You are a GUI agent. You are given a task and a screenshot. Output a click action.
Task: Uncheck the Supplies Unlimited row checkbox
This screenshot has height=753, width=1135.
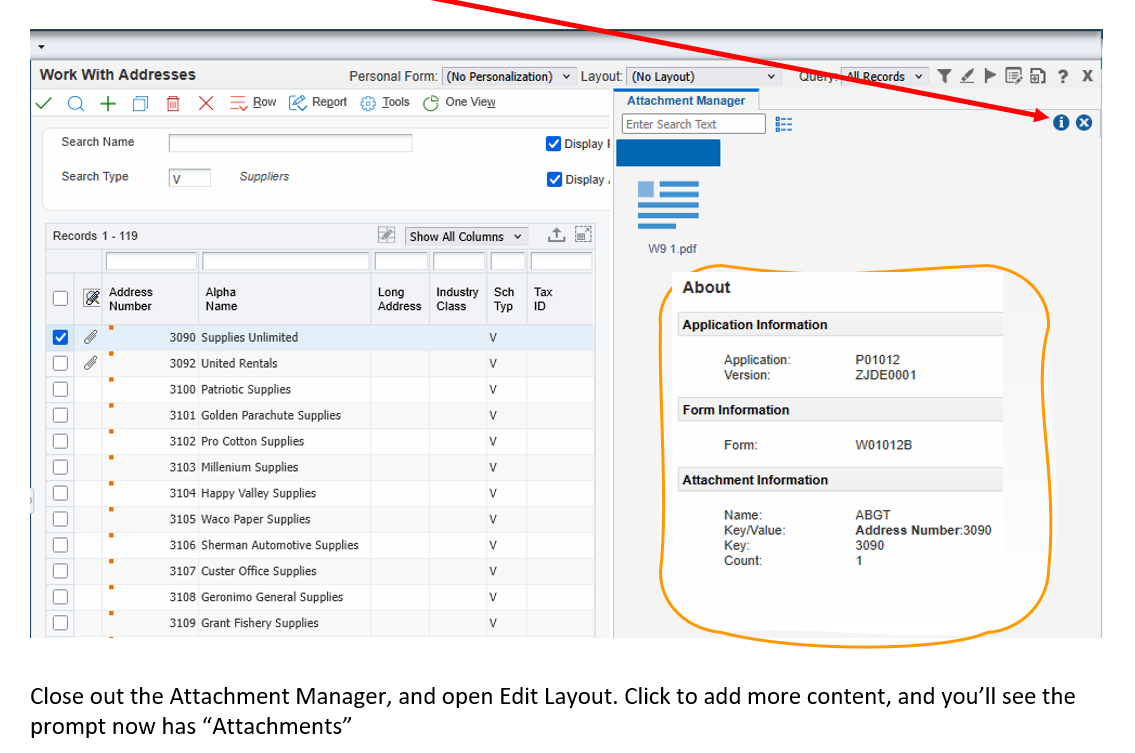(60, 338)
